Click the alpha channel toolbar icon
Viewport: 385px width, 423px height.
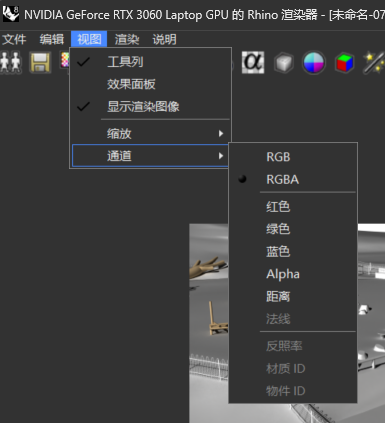click(253, 62)
